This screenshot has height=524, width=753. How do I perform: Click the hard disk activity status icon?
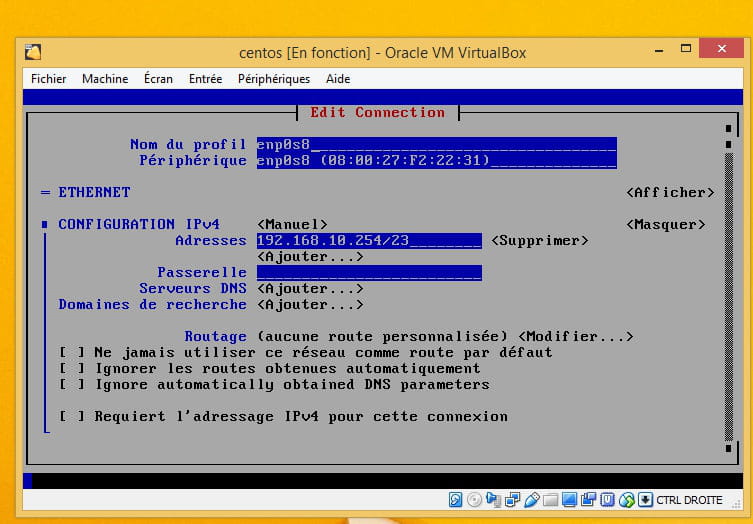[x=455, y=500]
